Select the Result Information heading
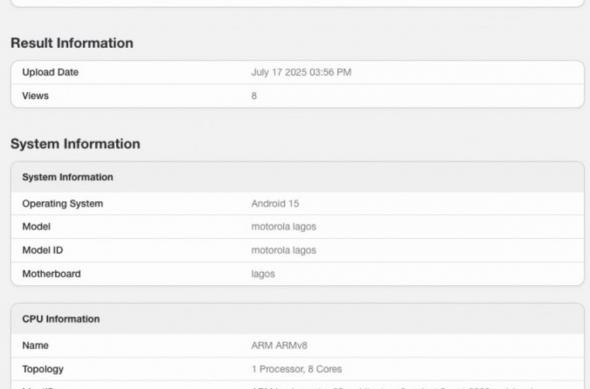Viewport: 590px width, 389px height. [x=72, y=43]
